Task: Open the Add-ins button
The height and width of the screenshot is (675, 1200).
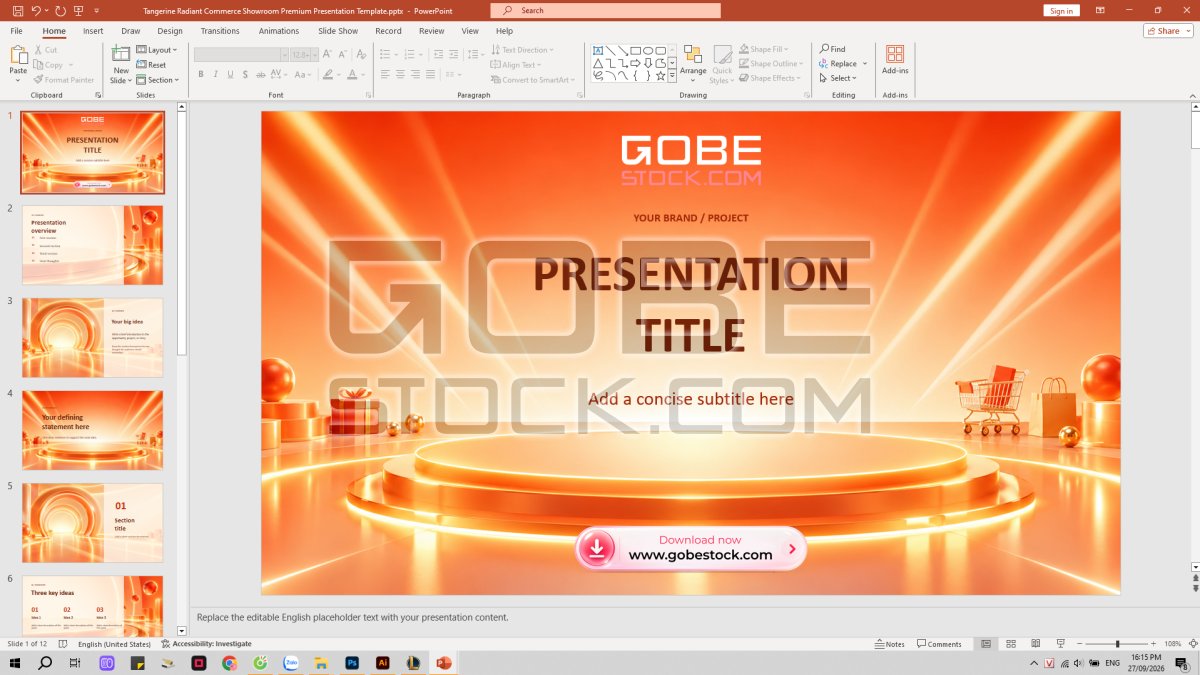Action: coord(895,60)
